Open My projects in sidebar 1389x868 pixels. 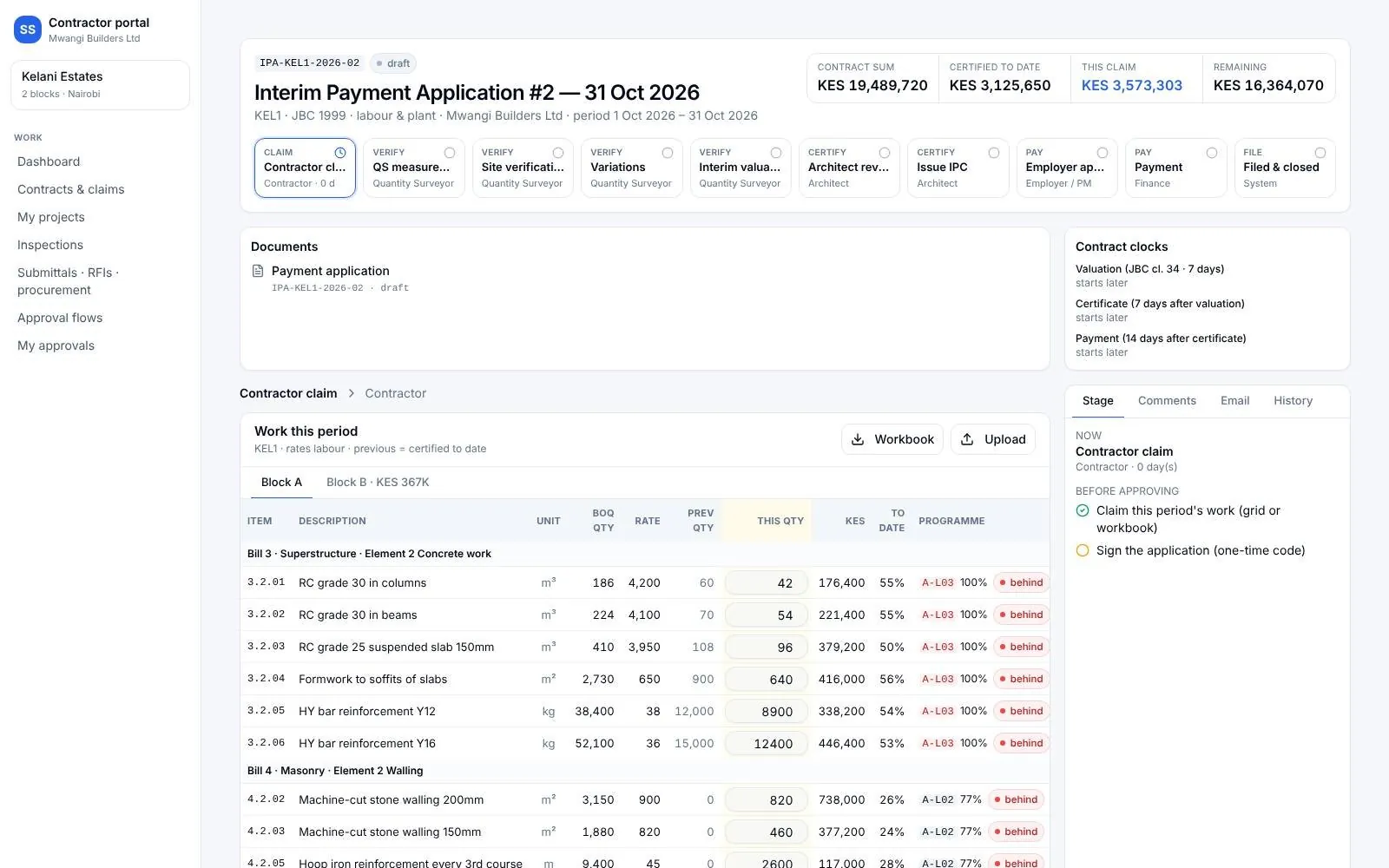[x=51, y=217]
